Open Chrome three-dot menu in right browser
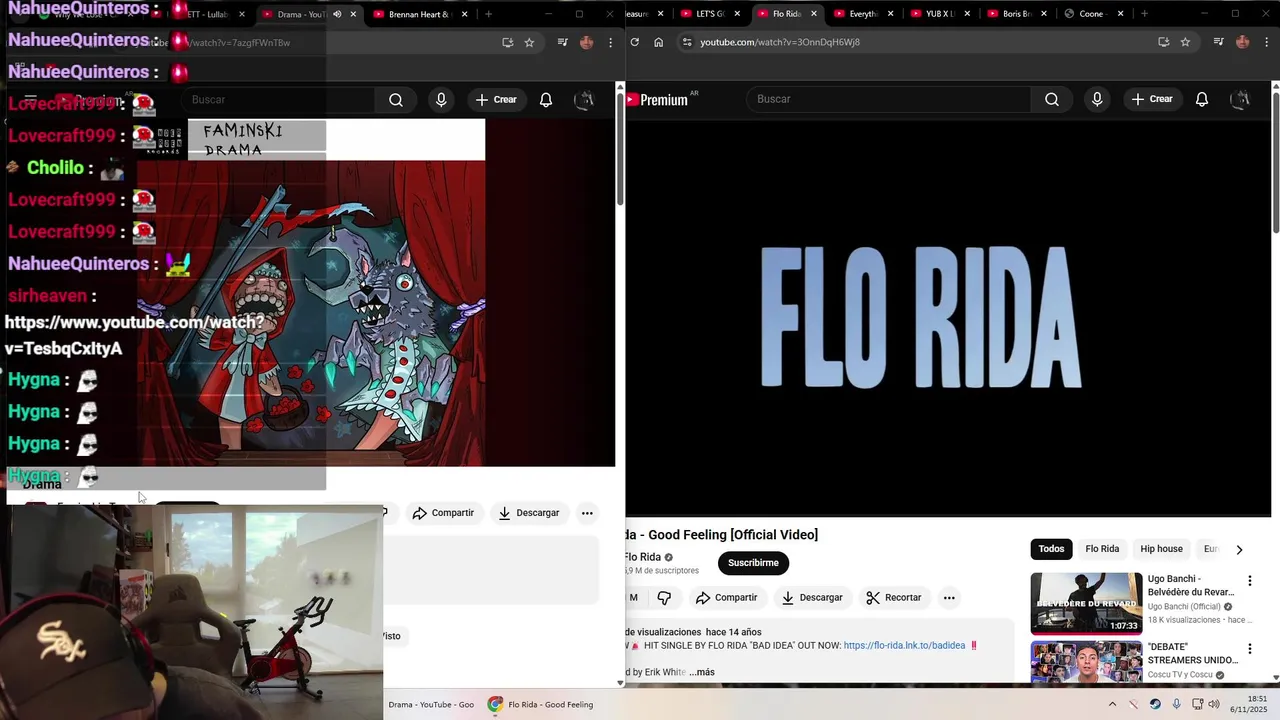Image resolution: width=1280 pixels, height=720 pixels. pos(1266,42)
